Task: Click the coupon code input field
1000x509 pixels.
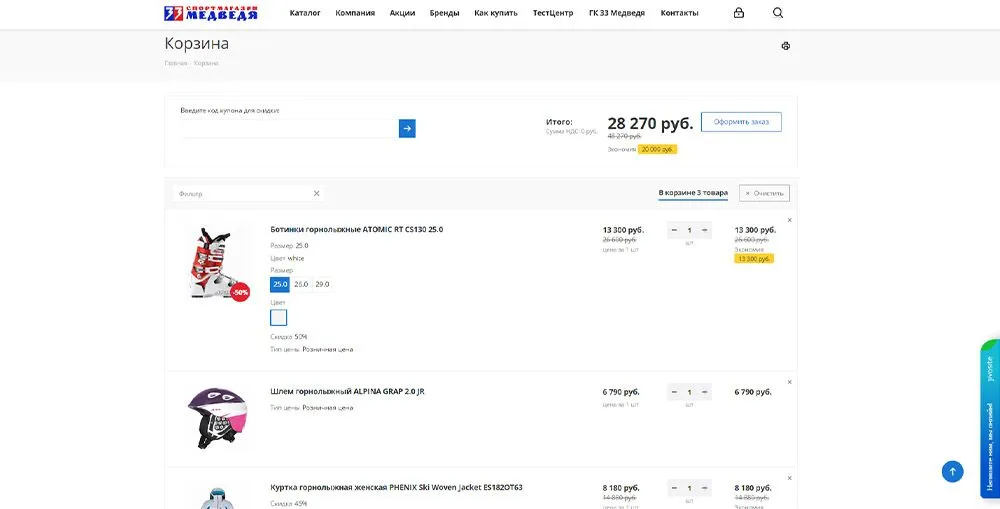Action: [x=288, y=129]
